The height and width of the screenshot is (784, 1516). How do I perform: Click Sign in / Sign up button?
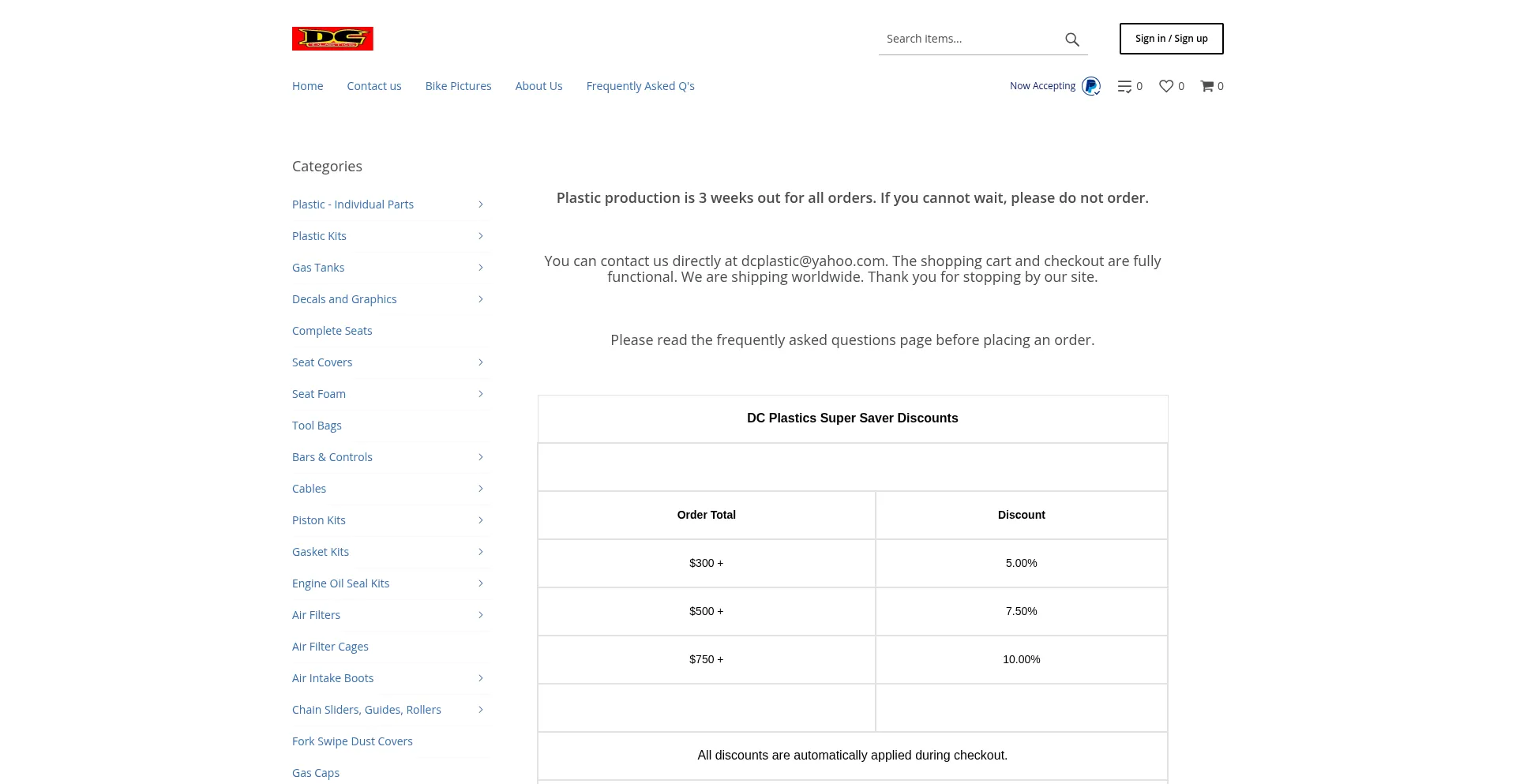[1171, 39]
